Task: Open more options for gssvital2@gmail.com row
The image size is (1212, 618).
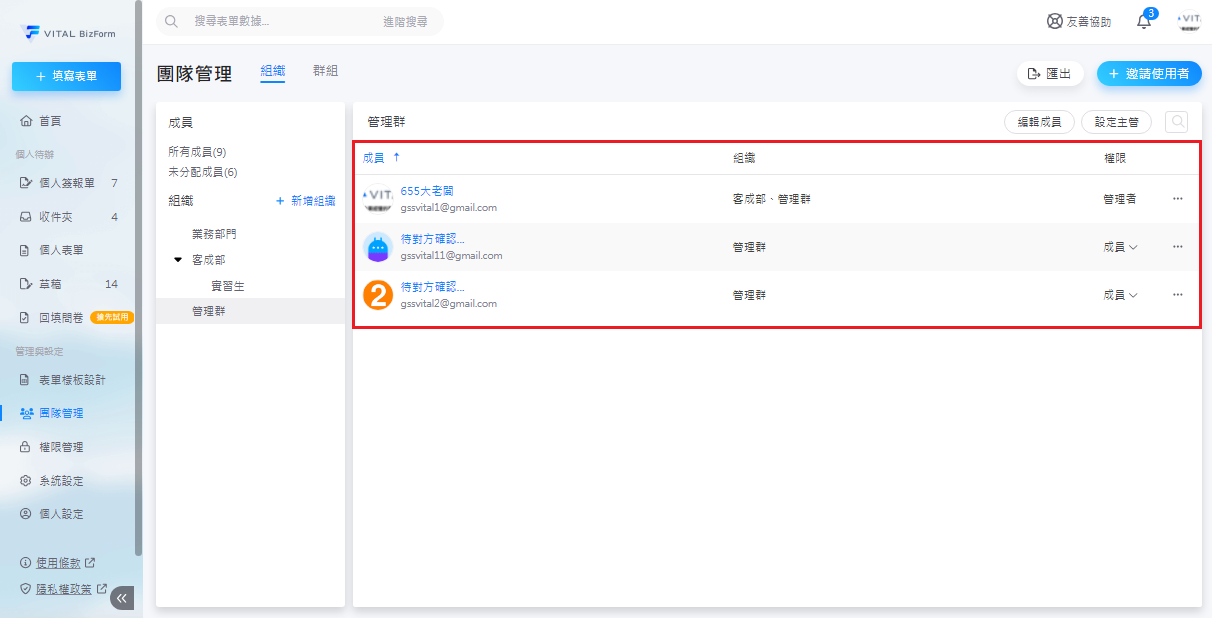Action: click(1177, 295)
